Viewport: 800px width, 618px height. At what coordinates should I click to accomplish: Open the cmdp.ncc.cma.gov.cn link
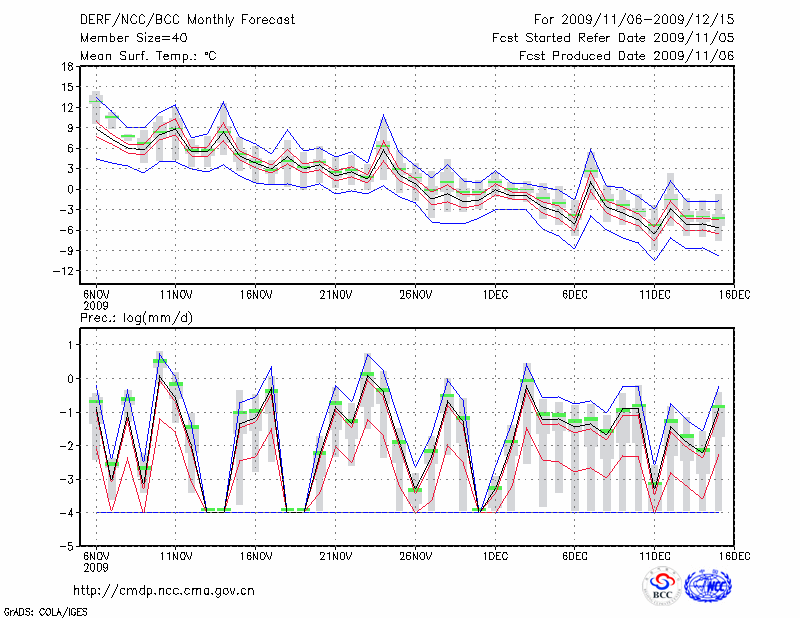pyautogui.click(x=165, y=590)
